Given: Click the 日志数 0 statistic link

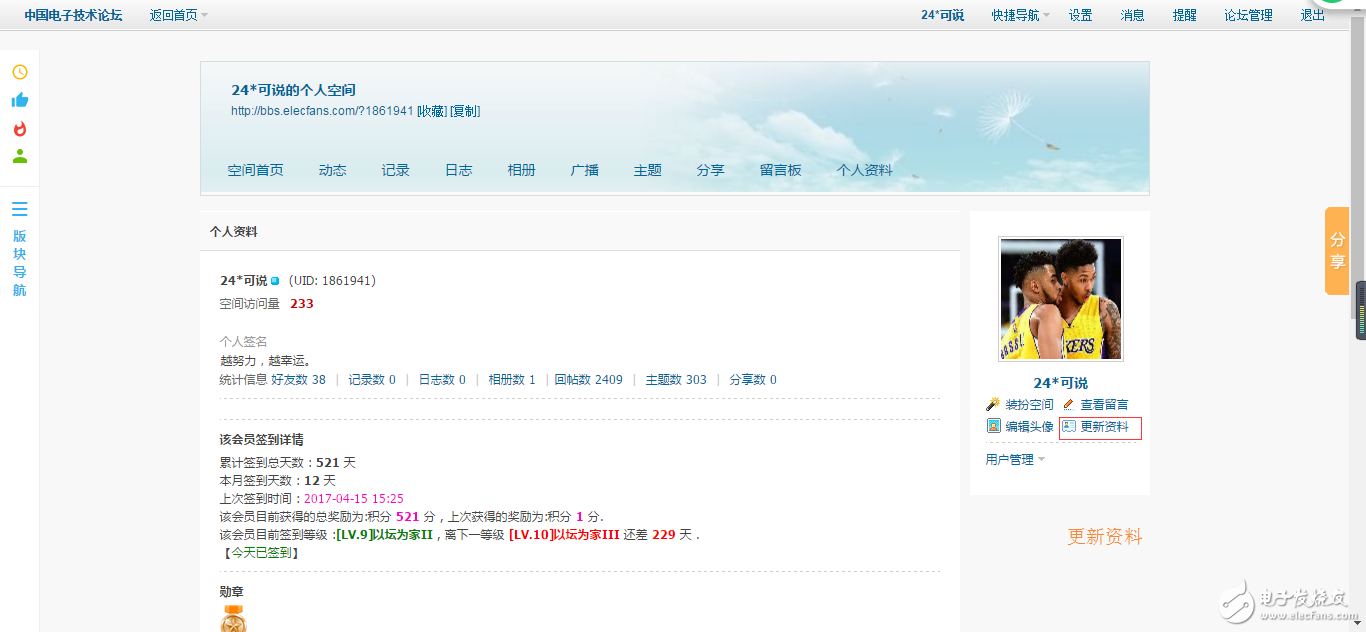Looking at the screenshot, I should (442, 380).
